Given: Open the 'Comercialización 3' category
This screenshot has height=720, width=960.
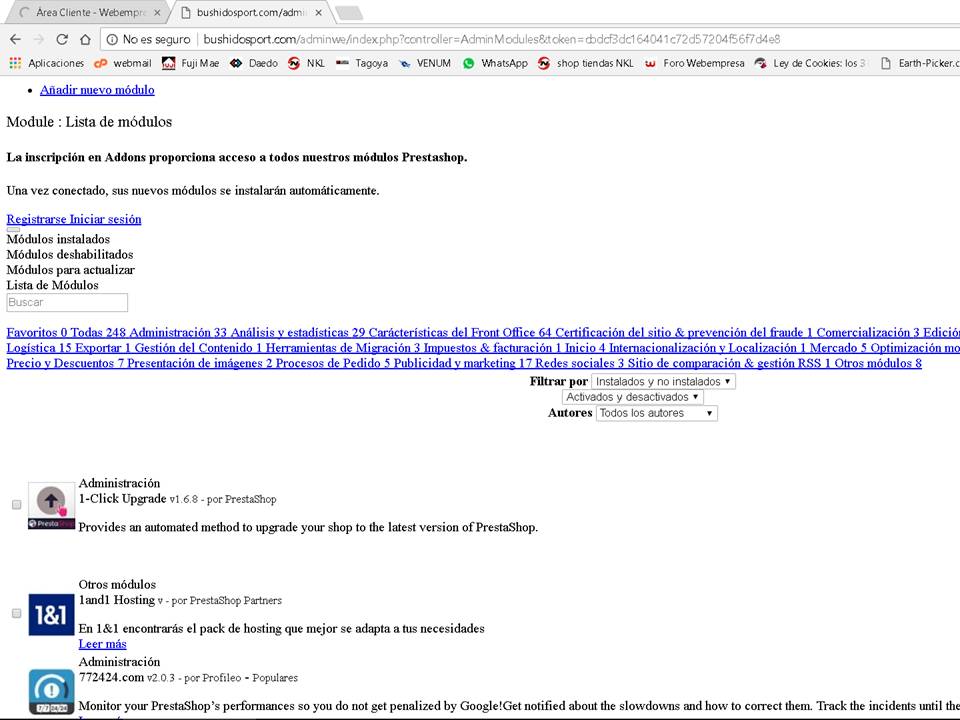Looking at the screenshot, I should click(x=868, y=332).
